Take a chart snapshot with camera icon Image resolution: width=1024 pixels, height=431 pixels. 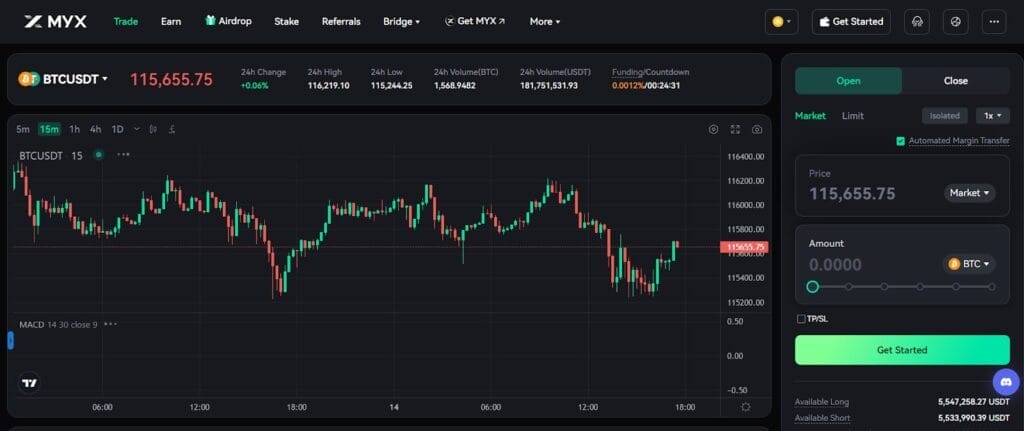(x=757, y=129)
